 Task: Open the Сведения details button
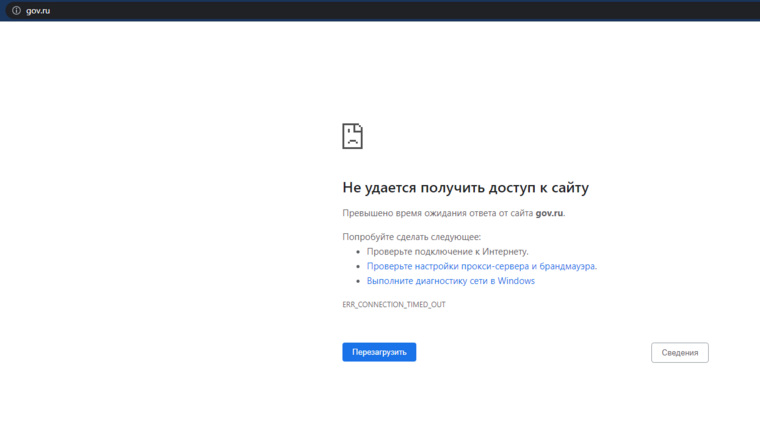pos(680,353)
